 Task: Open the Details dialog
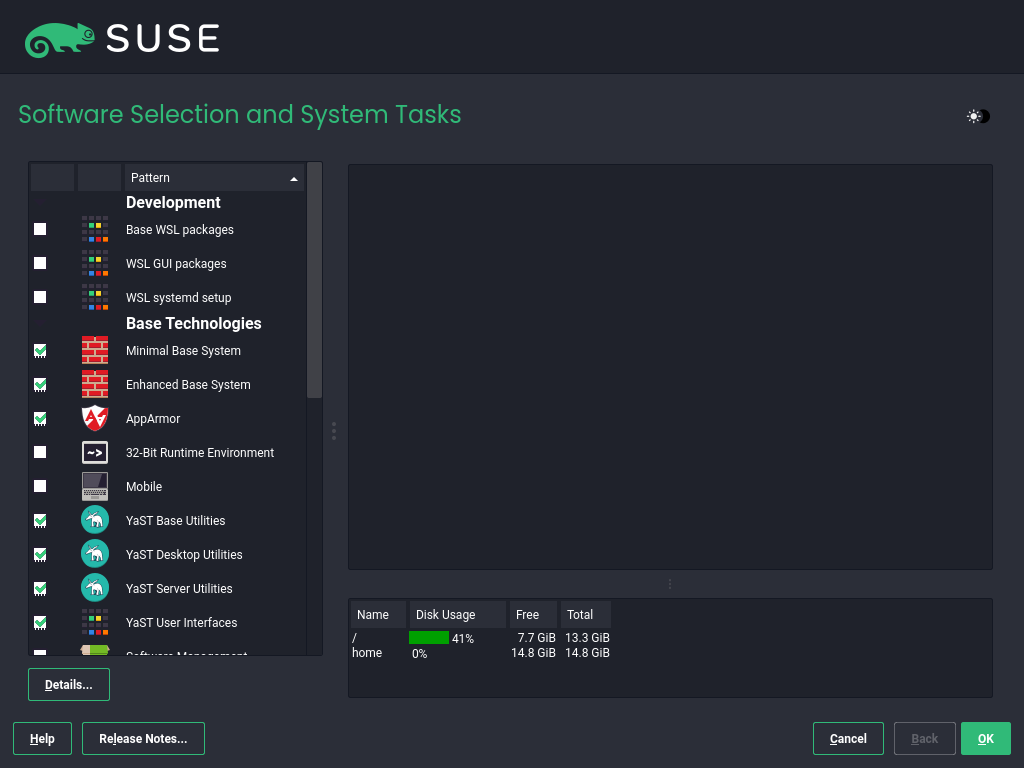pos(68,684)
